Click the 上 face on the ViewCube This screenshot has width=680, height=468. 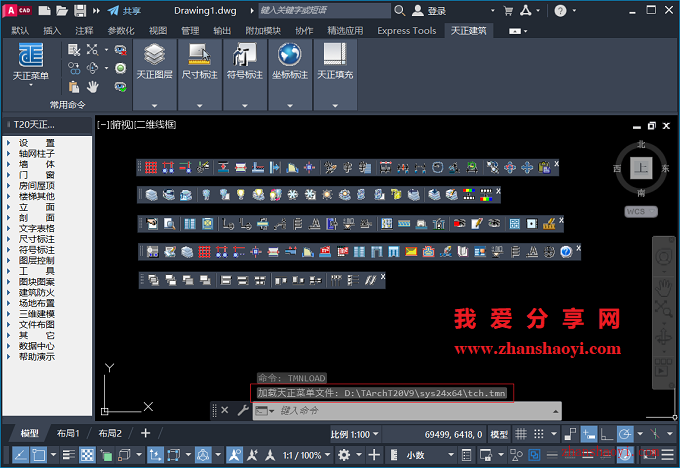coord(641,168)
